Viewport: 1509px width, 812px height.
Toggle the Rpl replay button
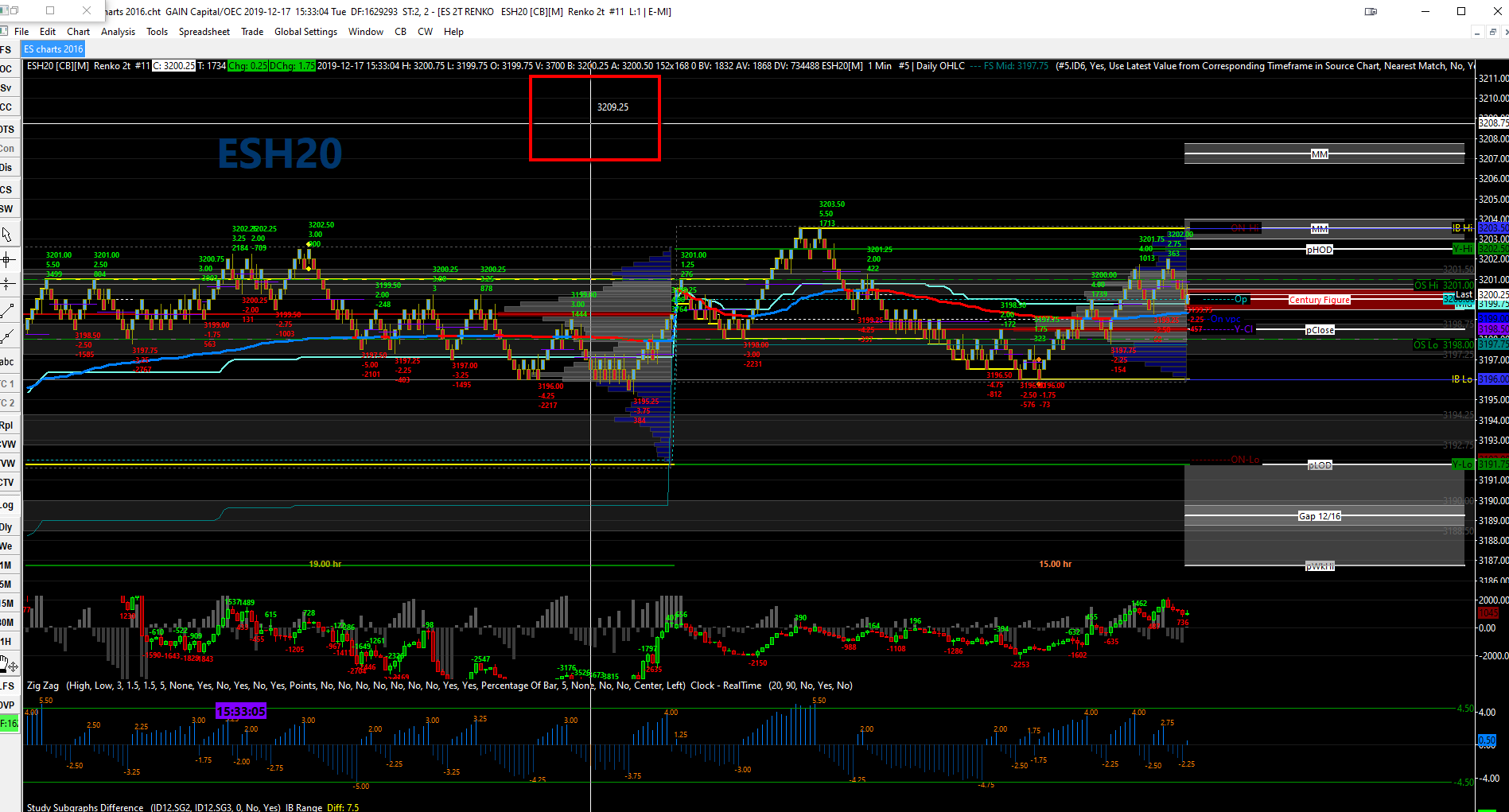click(7, 425)
